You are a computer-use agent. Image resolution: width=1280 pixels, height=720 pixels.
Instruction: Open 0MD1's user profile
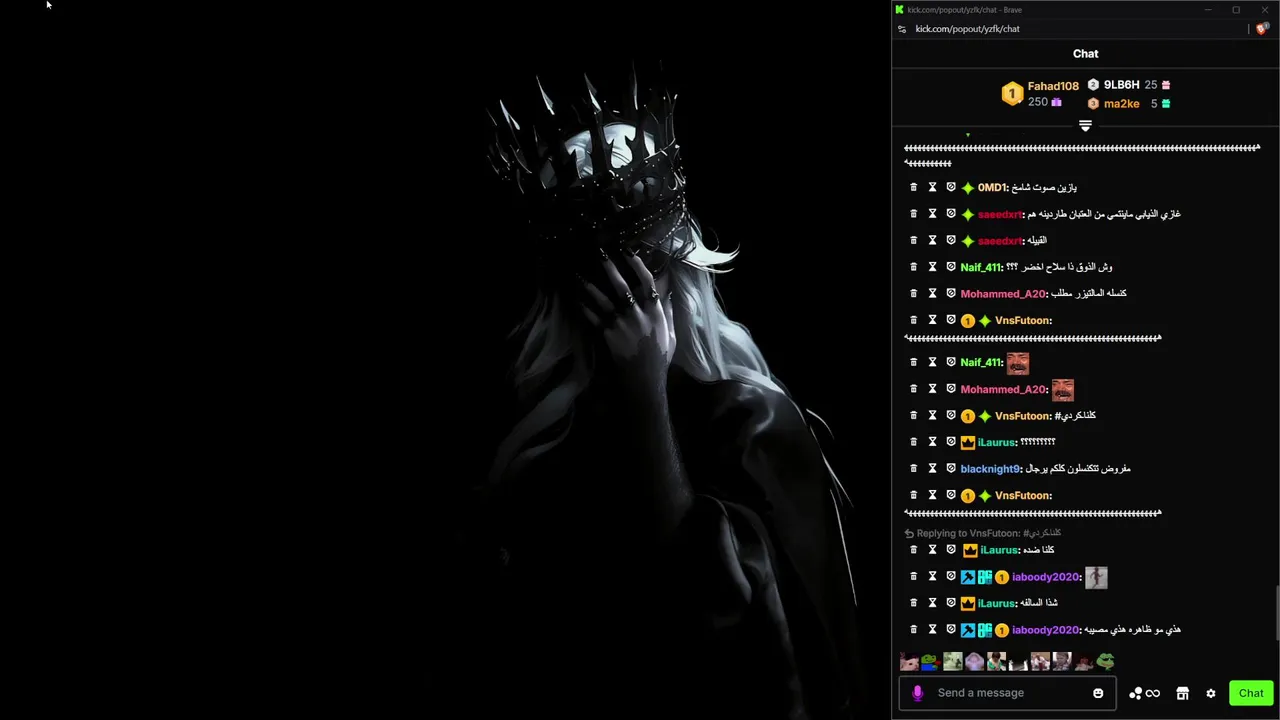[x=992, y=187]
